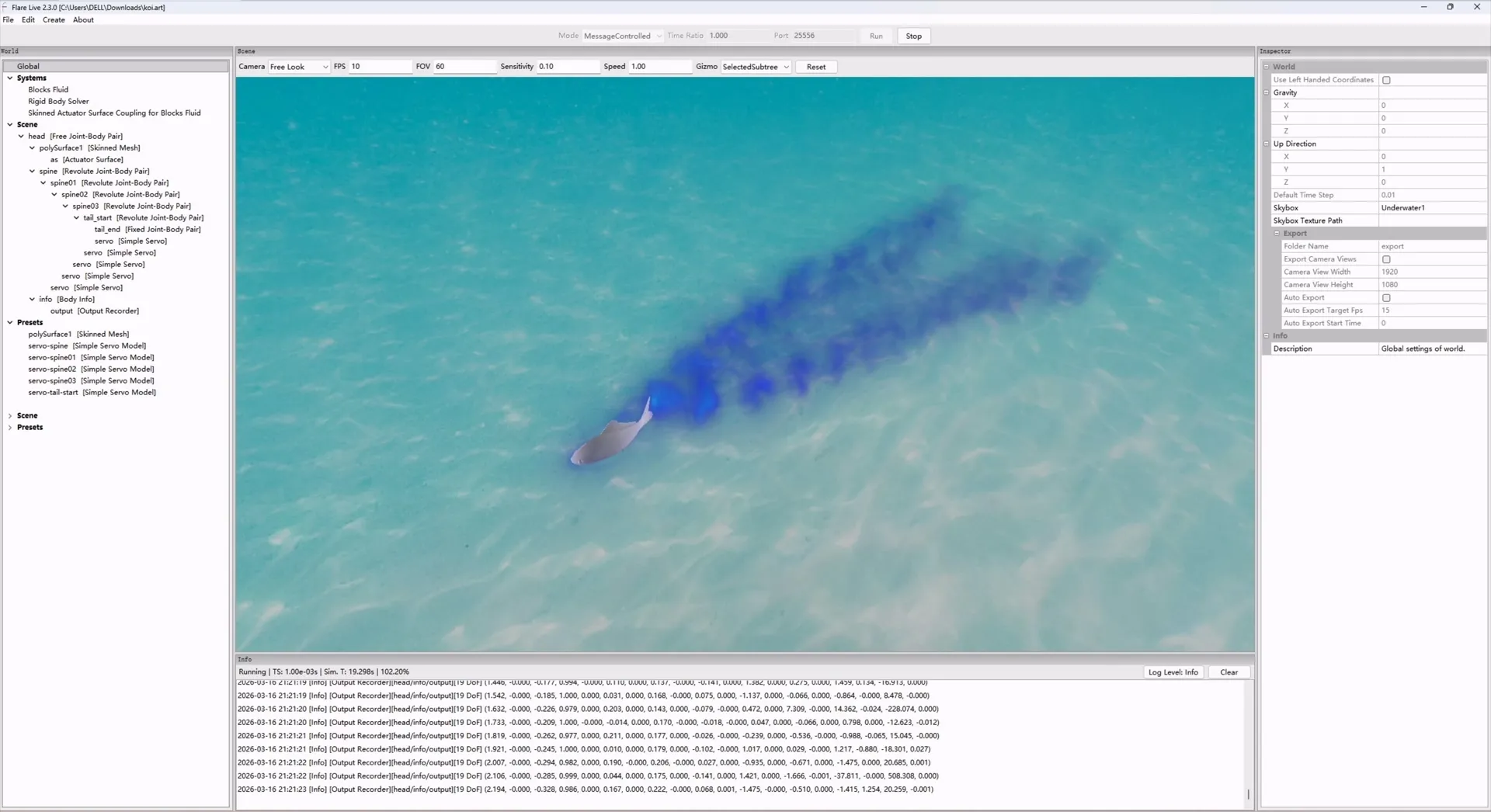
Task: Collapse the polySurface1 skinned mesh node
Action: 32,148
